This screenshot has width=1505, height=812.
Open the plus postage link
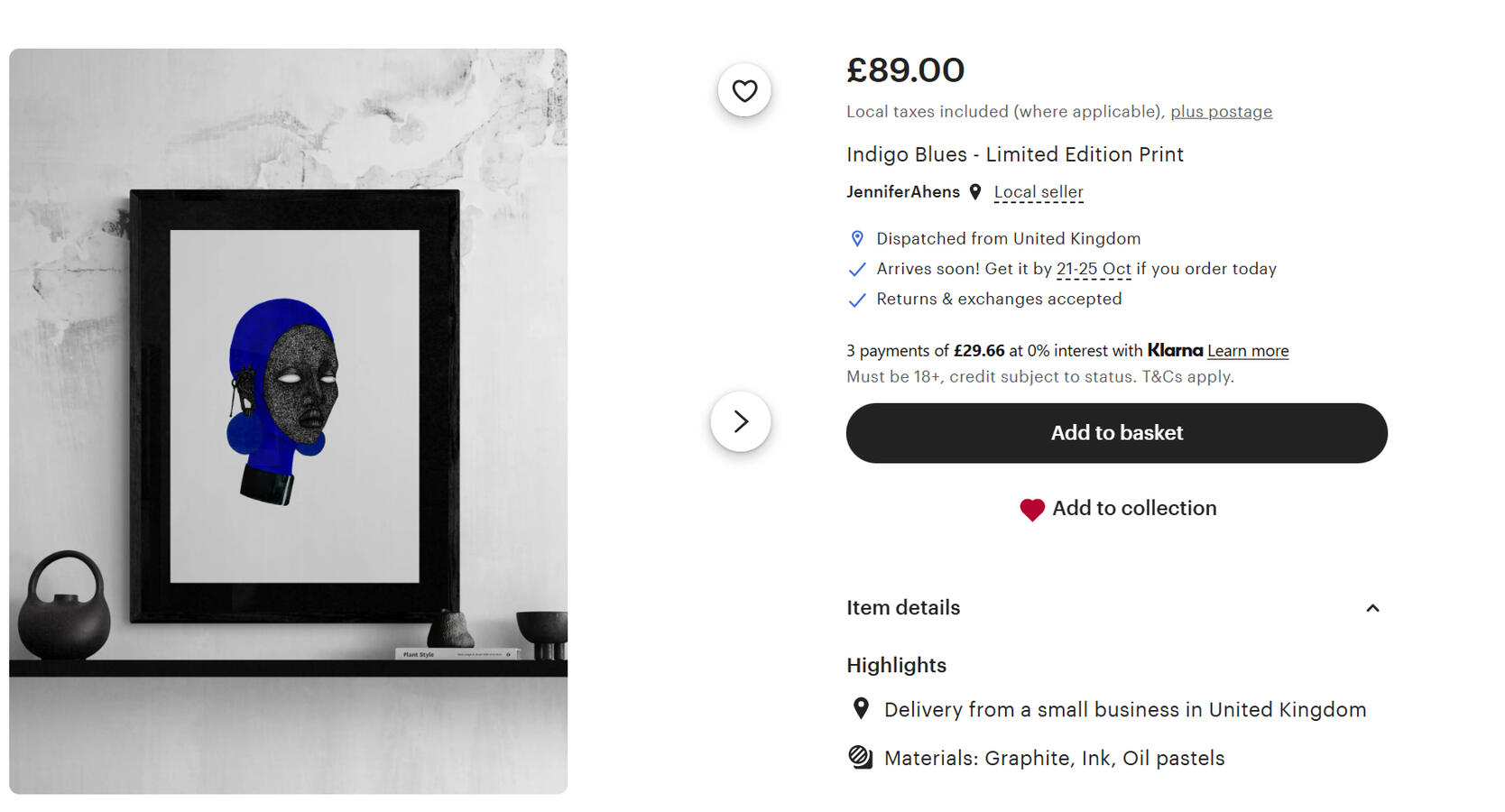pyautogui.click(x=1221, y=112)
